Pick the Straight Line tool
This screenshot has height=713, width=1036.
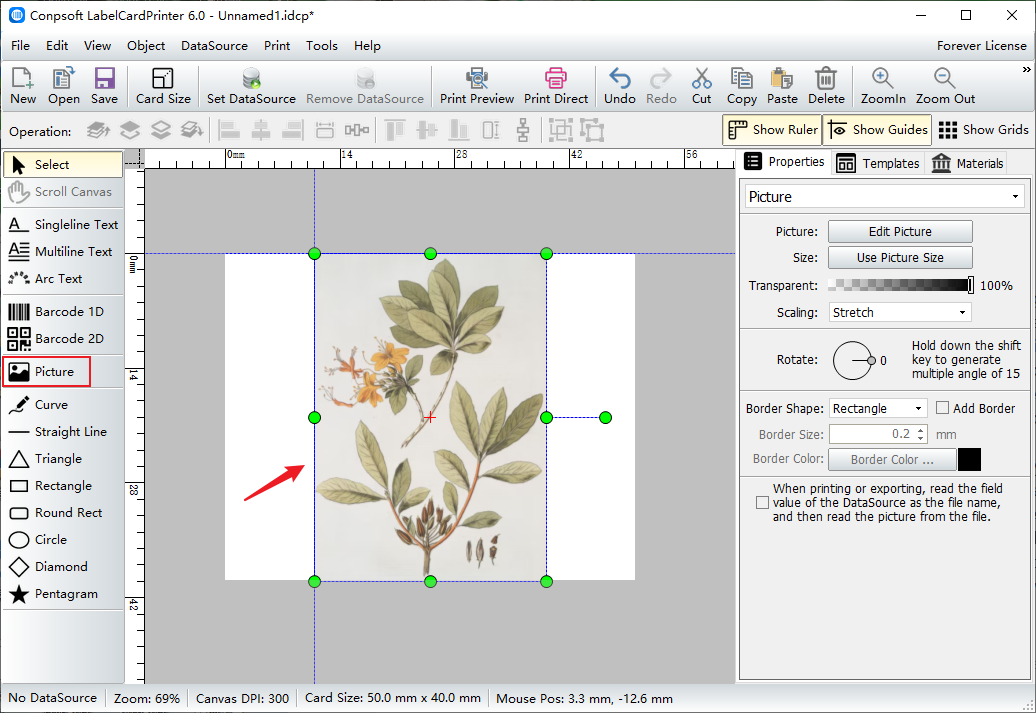(63, 432)
